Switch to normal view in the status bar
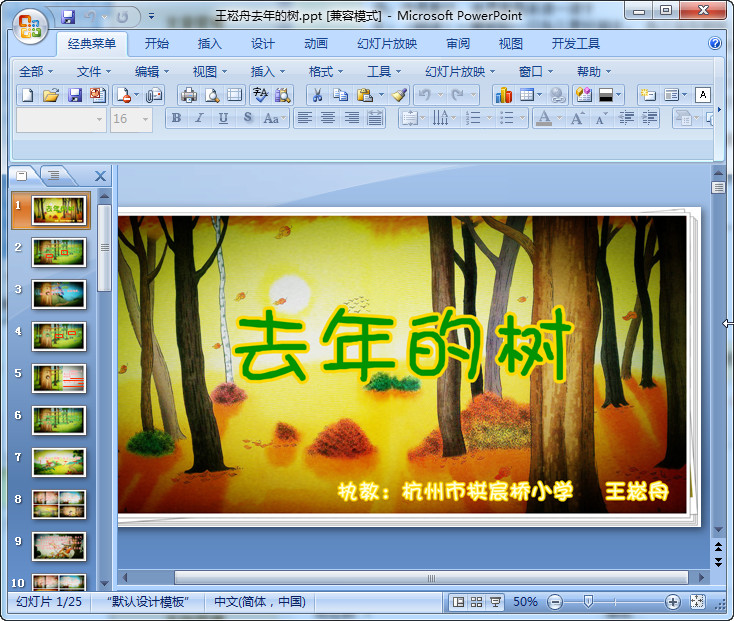The image size is (734, 621). [459, 602]
